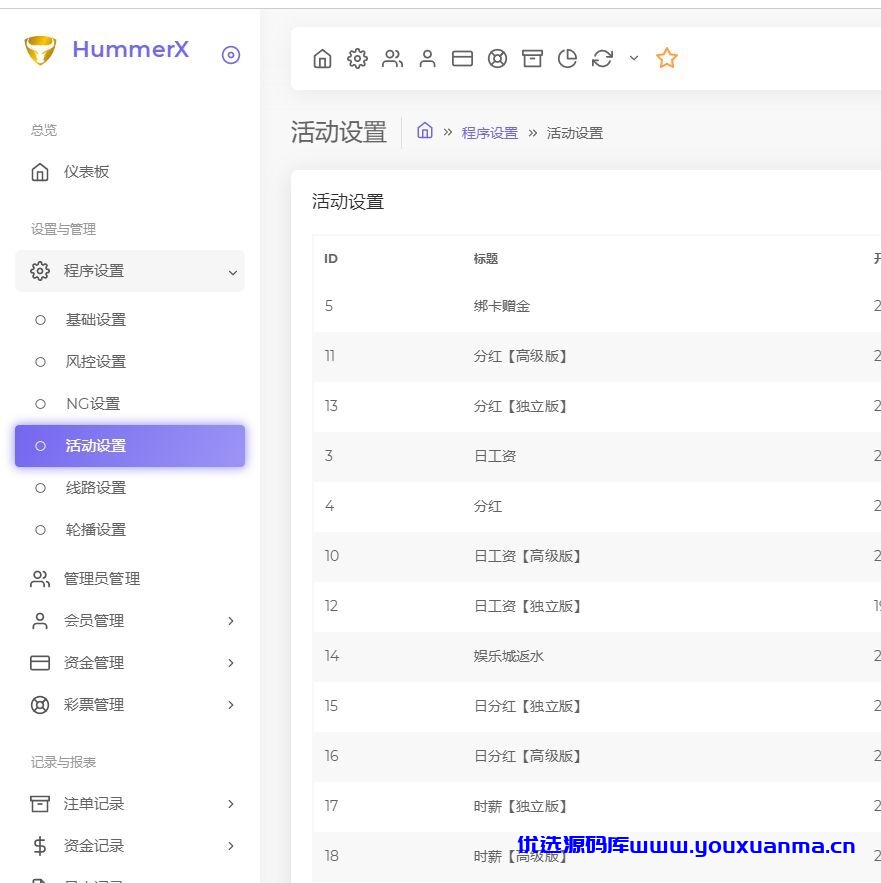This screenshot has width=881, height=883.
Task: Click the dollar icon next to 资金记录
Action: pyautogui.click(x=40, y=846)
